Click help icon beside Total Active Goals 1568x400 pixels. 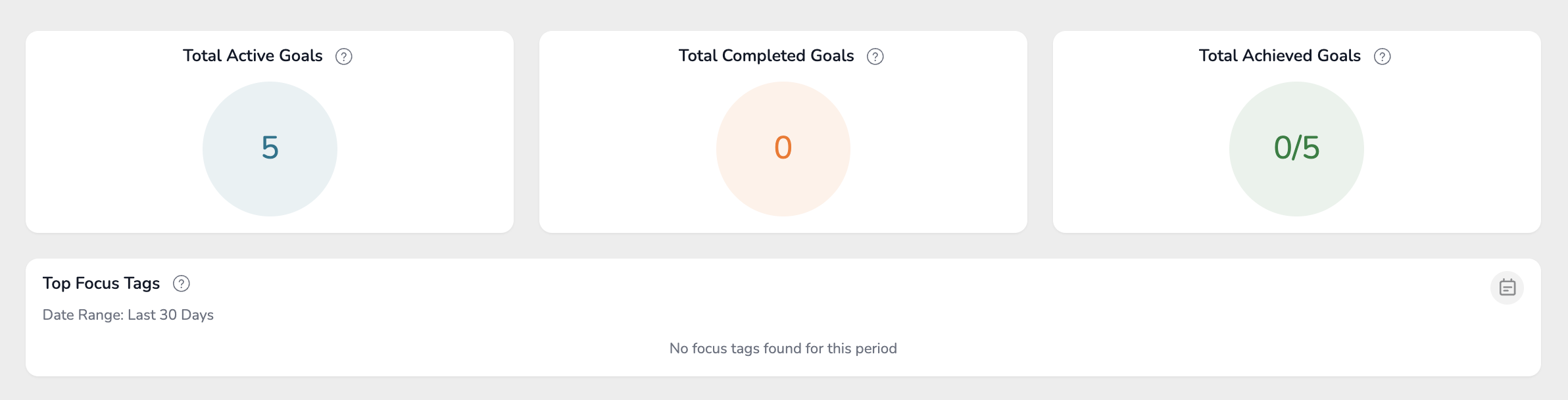click(x=343, y=57)
